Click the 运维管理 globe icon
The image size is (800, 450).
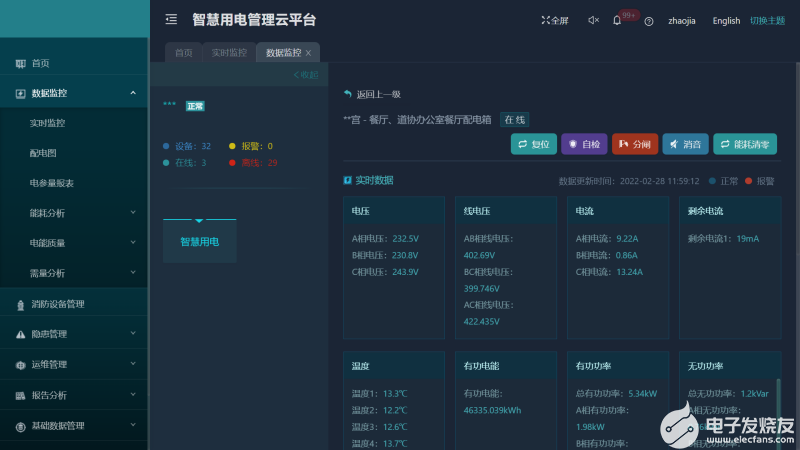(x=20, y=365)
